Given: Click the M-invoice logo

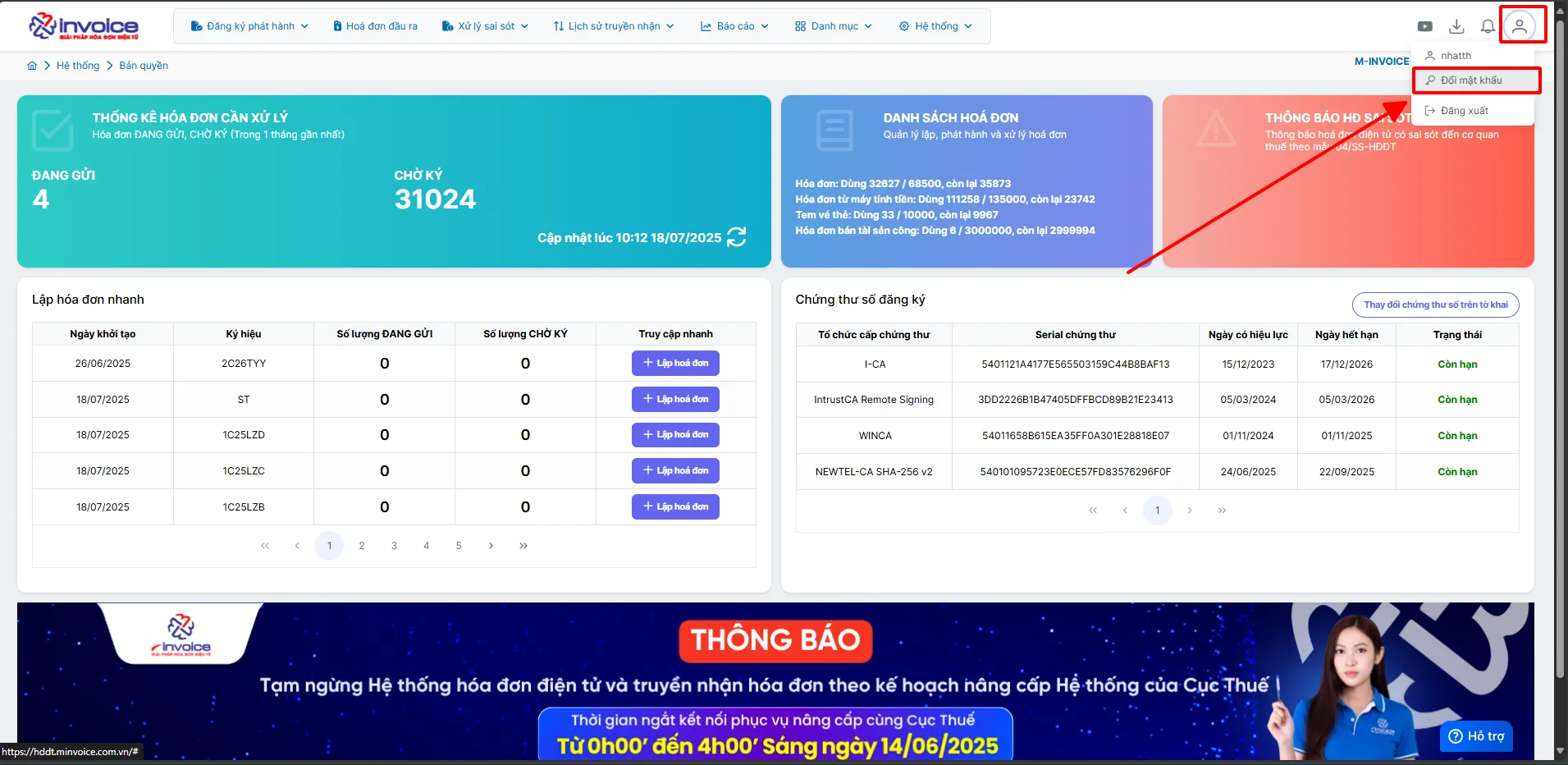Looking at the screenshot, I should pos(84,26).
